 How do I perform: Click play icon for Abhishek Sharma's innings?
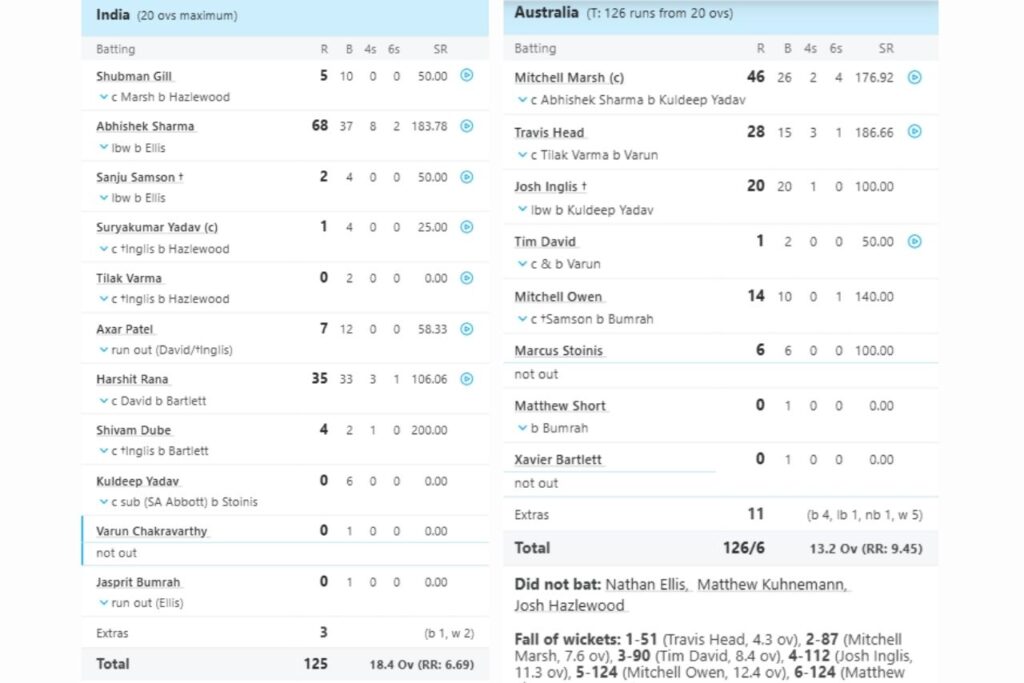click(x=466, y=126)
